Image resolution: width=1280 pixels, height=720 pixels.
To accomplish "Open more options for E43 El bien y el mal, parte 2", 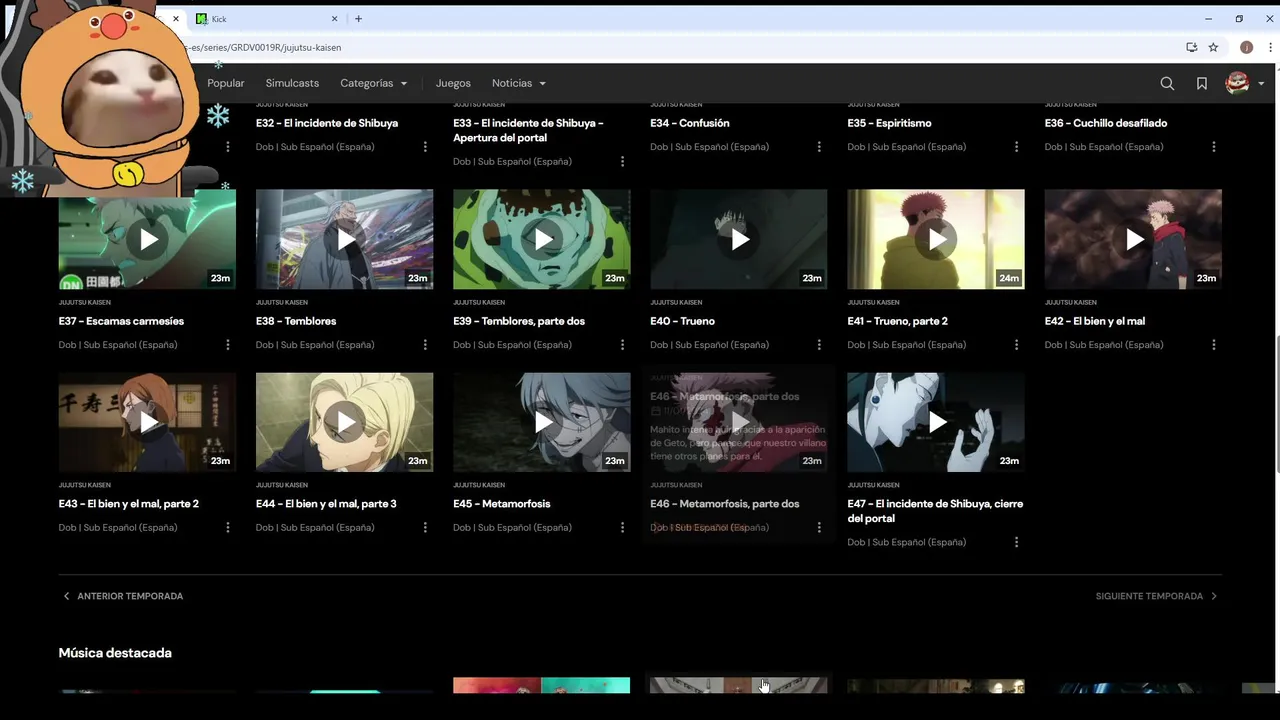I will pos(228,528).
